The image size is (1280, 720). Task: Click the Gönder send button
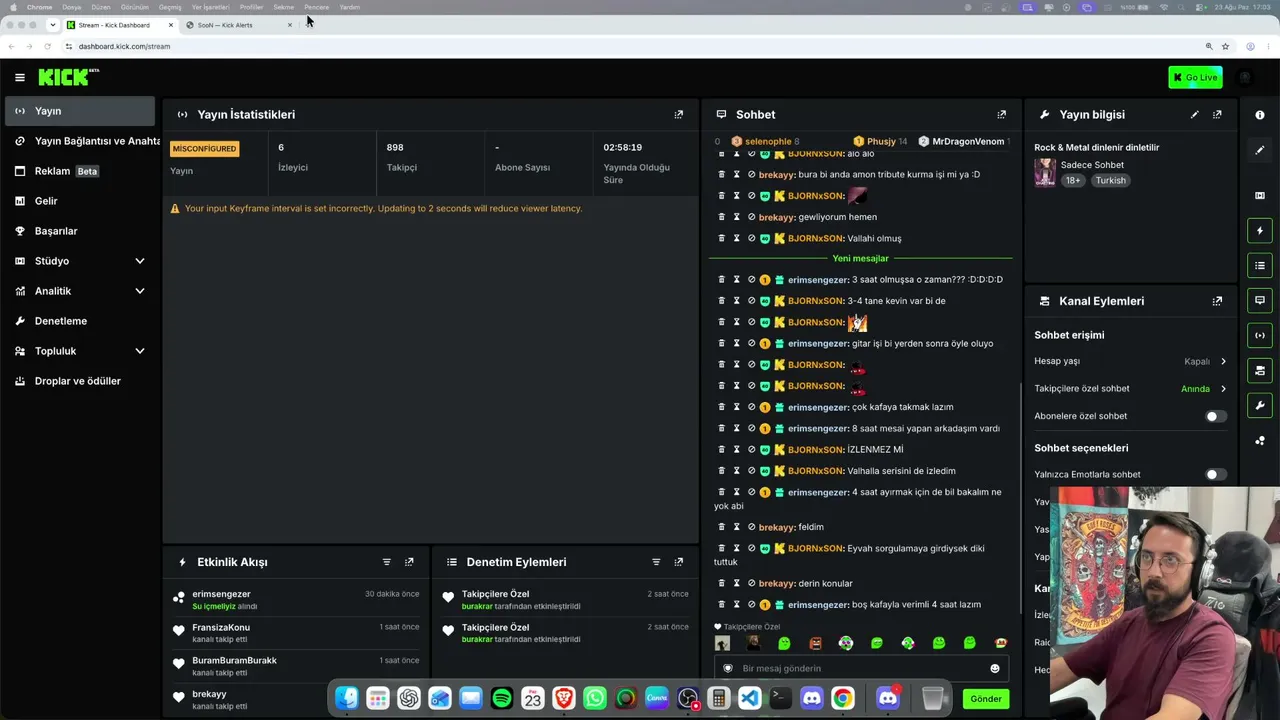pos(985,699)
